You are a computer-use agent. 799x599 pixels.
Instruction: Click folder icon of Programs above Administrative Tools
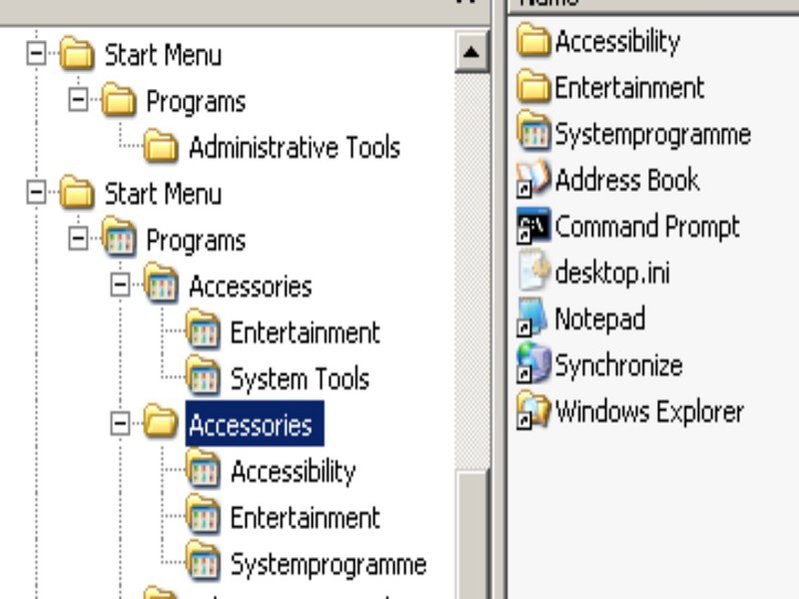point(119,99)
